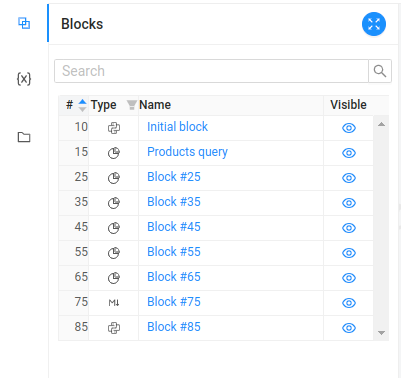Viewport: 401px width, 378px height.
Task: Click chart type icon of Block #65
Action: [x=114, y=278]
